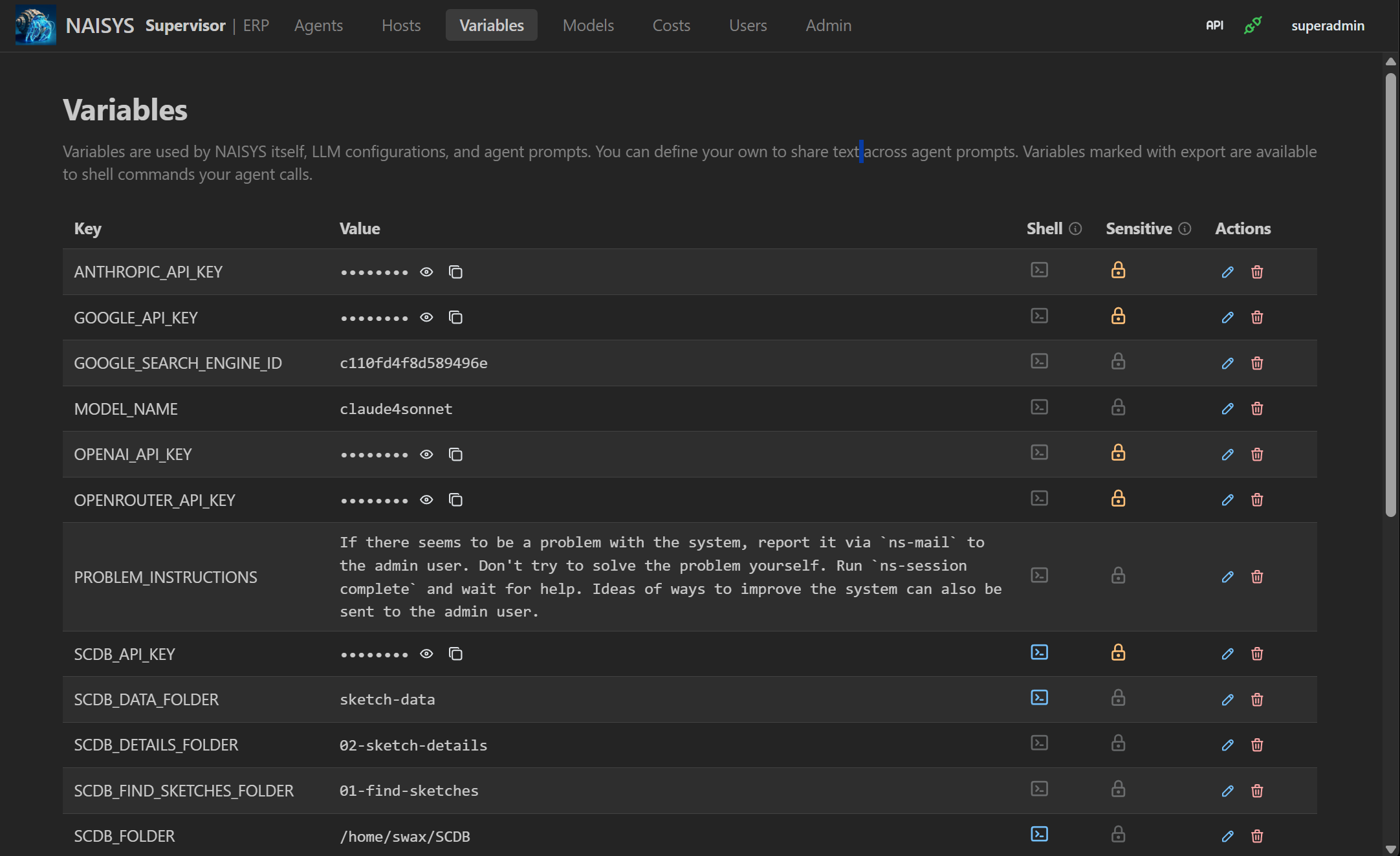
Task: Delete the GOOGLE_API_KEY variable
Action: tap(1256, 318)
